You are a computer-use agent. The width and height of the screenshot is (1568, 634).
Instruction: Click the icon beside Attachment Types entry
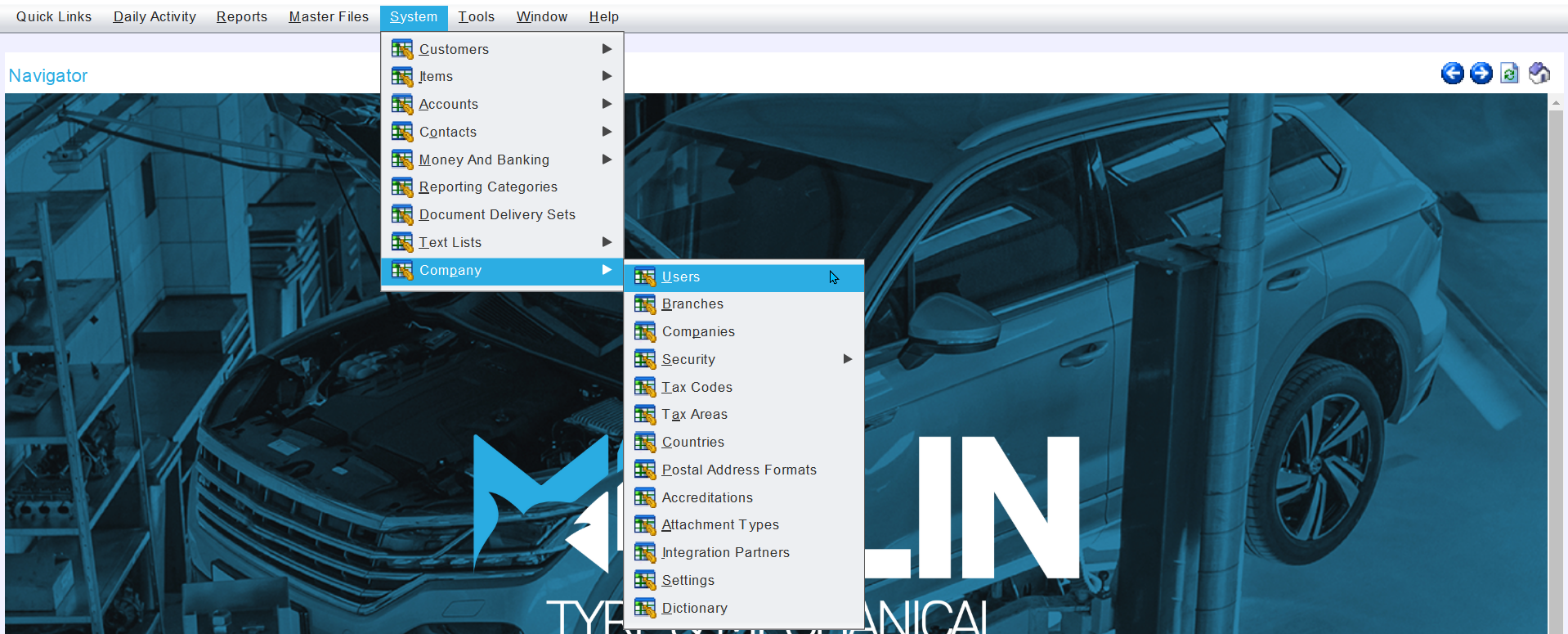645,524
